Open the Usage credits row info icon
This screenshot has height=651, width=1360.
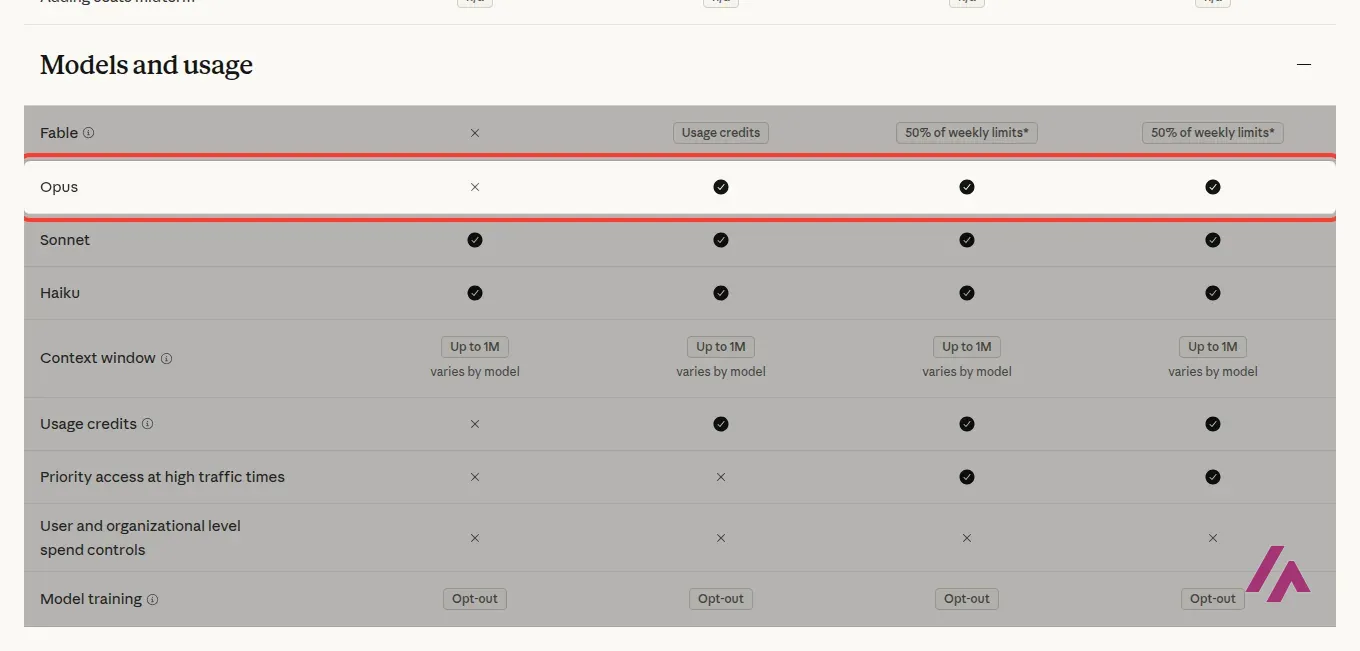click(x=147, y=424)
